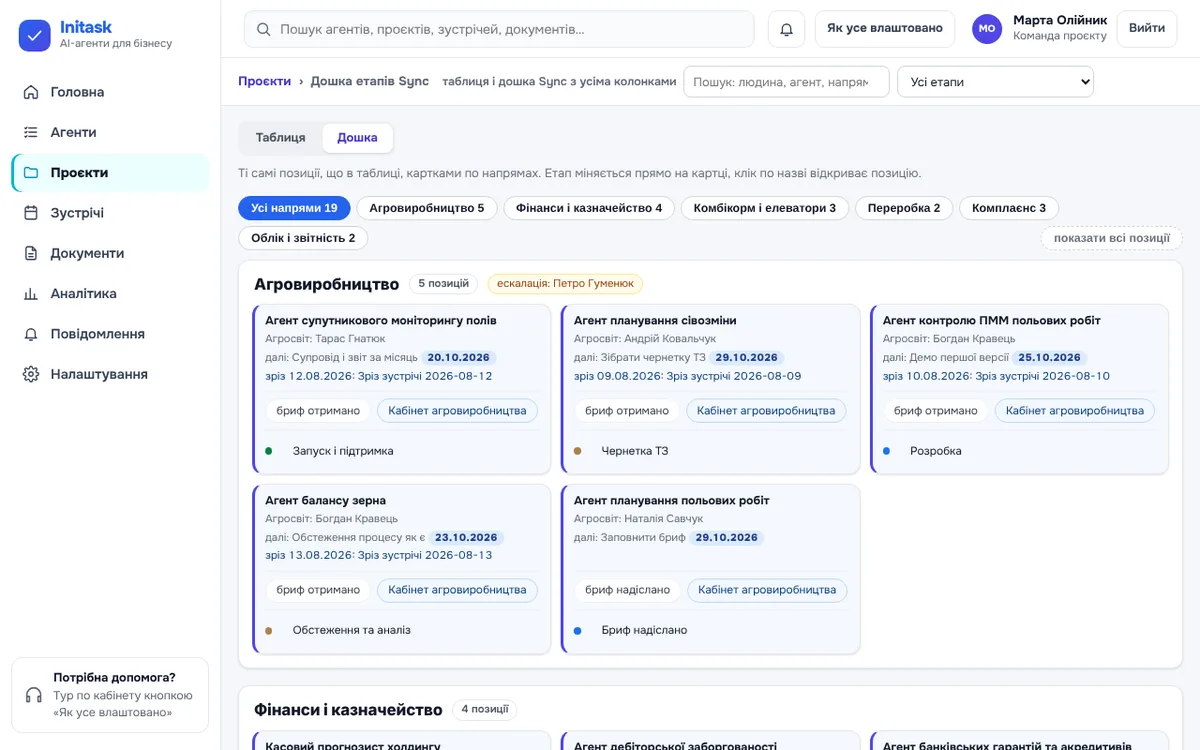
Task: Open Зустрічі via the calendar icon
Action: [x=31, y=213]
